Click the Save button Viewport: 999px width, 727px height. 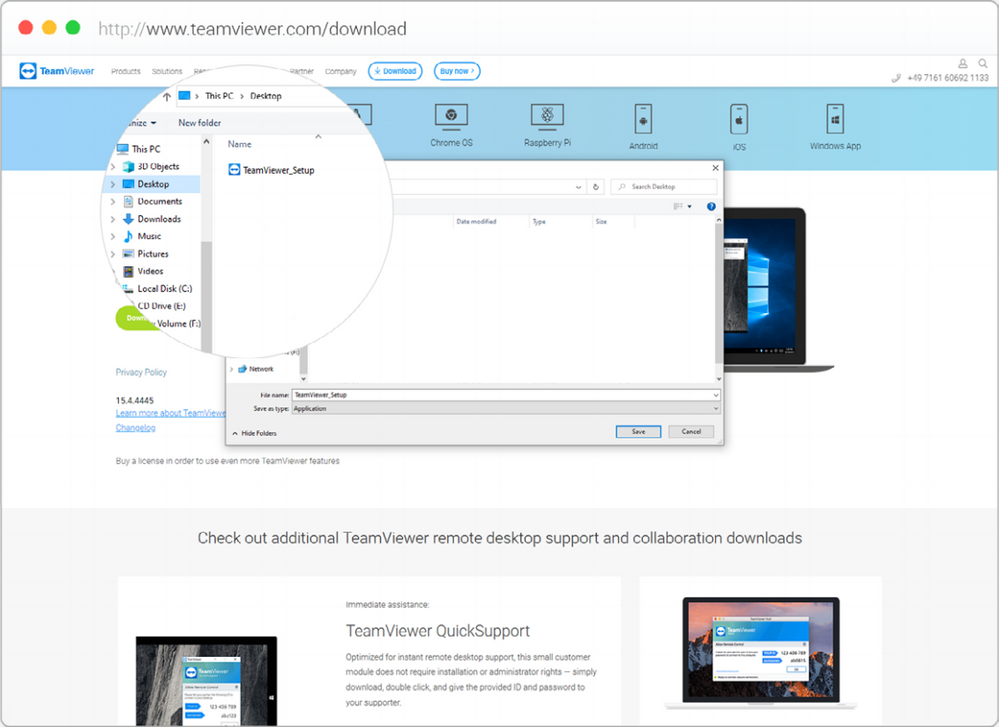638,431
